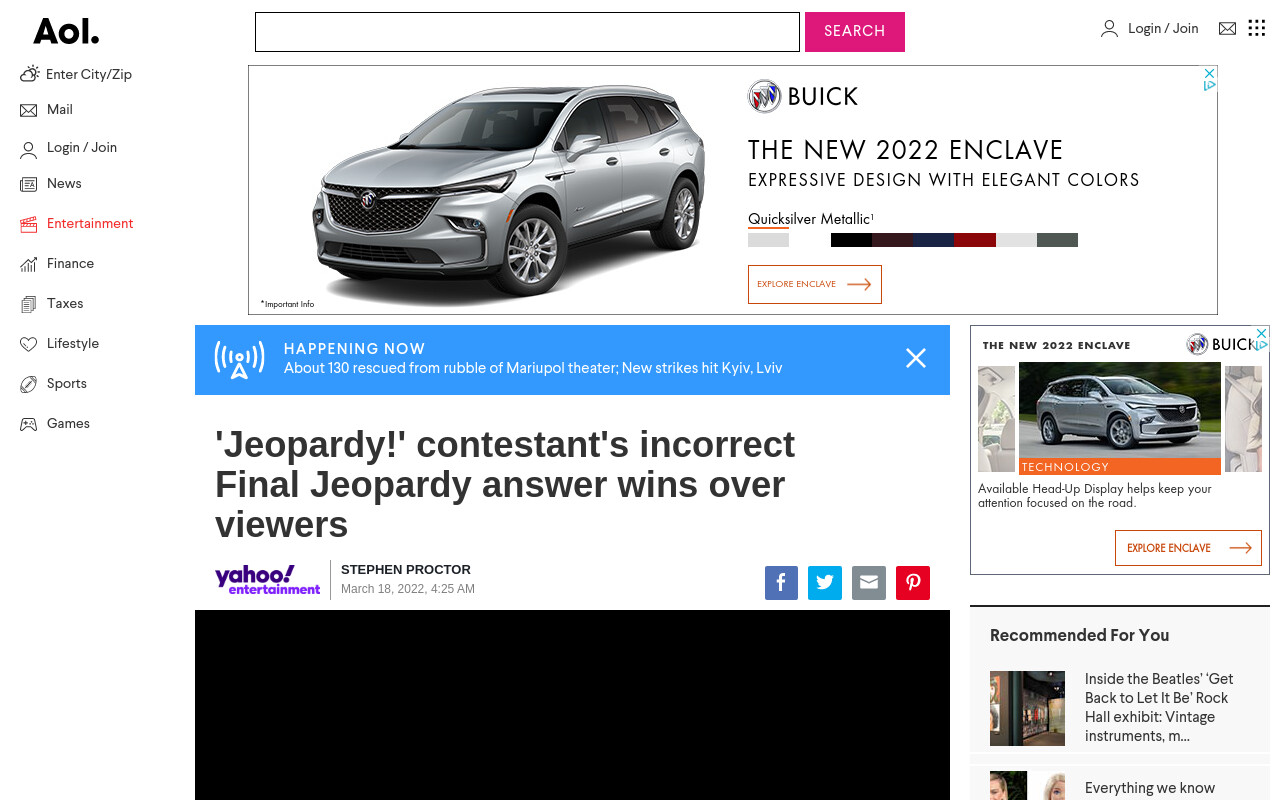Select the red color swatch on Buick ad
Screen dimensions: 1280x800
975,240
